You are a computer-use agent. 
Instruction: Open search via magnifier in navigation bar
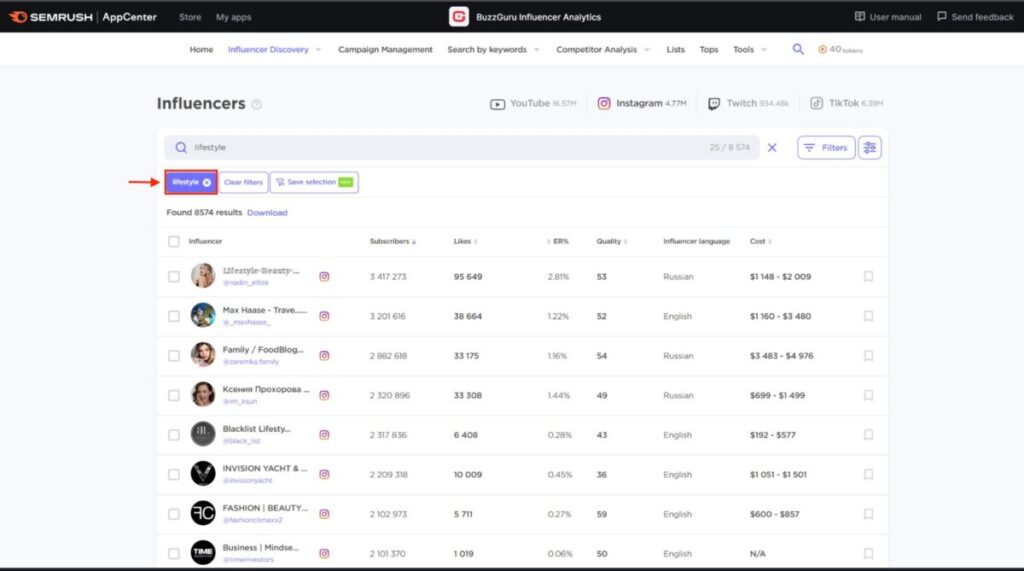click(798, 49)
